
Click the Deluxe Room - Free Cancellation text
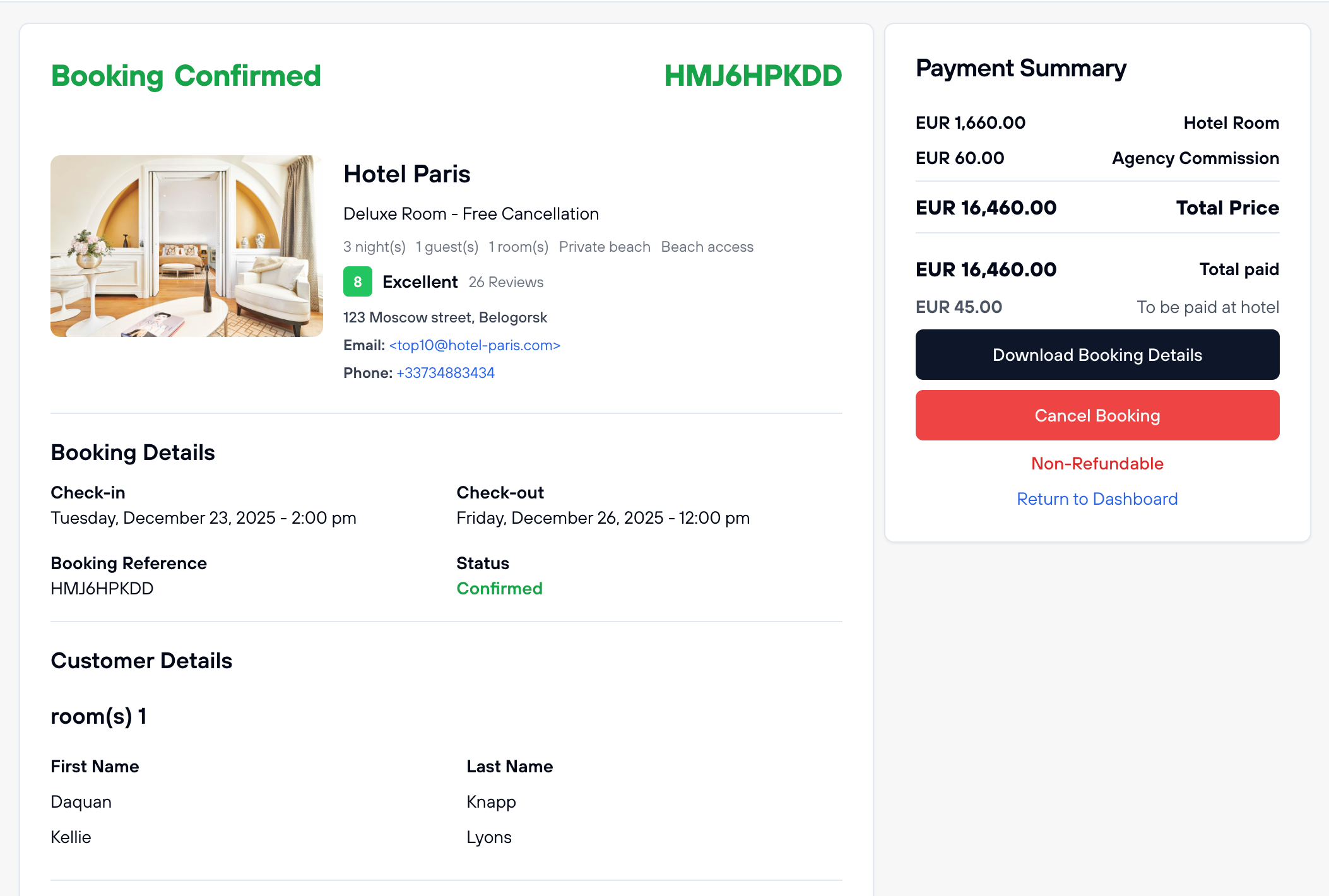[471, 214]
